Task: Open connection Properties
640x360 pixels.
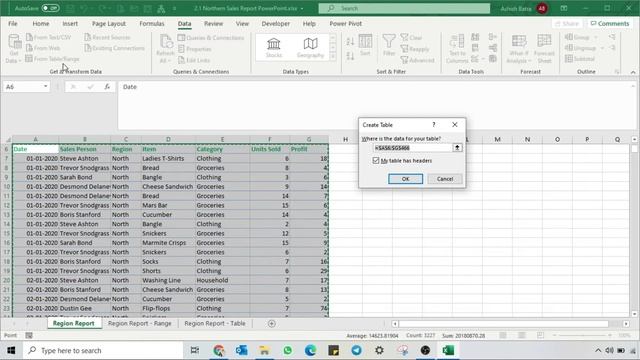Action: click(195, 49)
